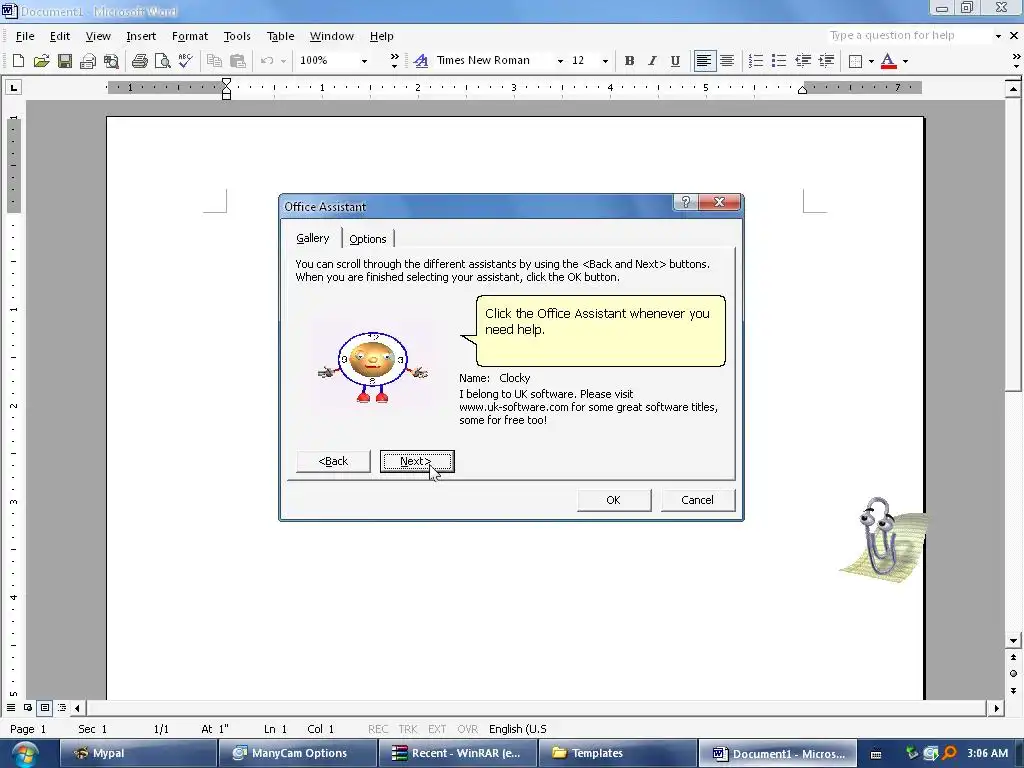Align text left

703,61
